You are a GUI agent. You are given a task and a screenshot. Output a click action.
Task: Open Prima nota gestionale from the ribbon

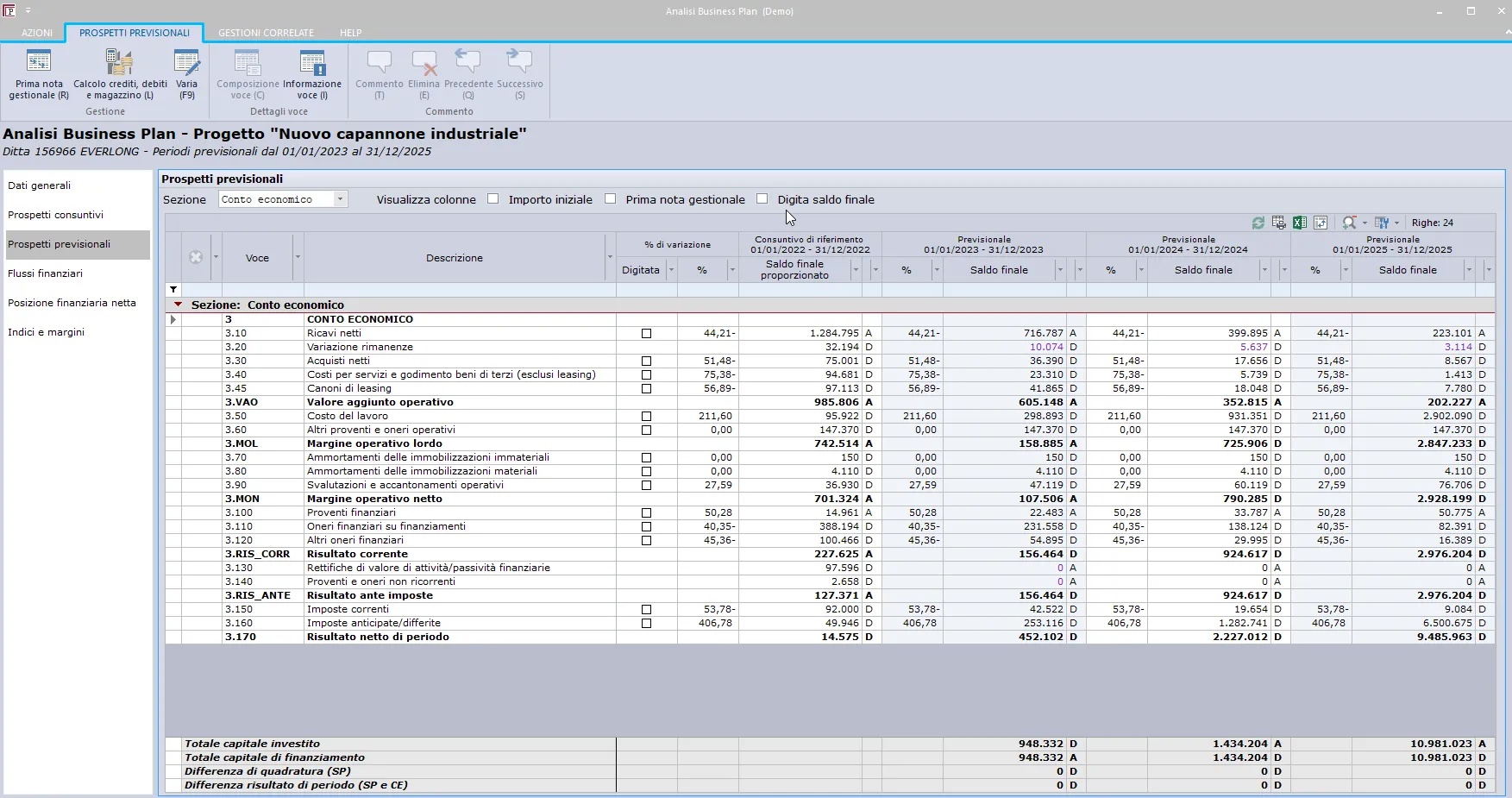pyautogui.click(x=39, y=74)
